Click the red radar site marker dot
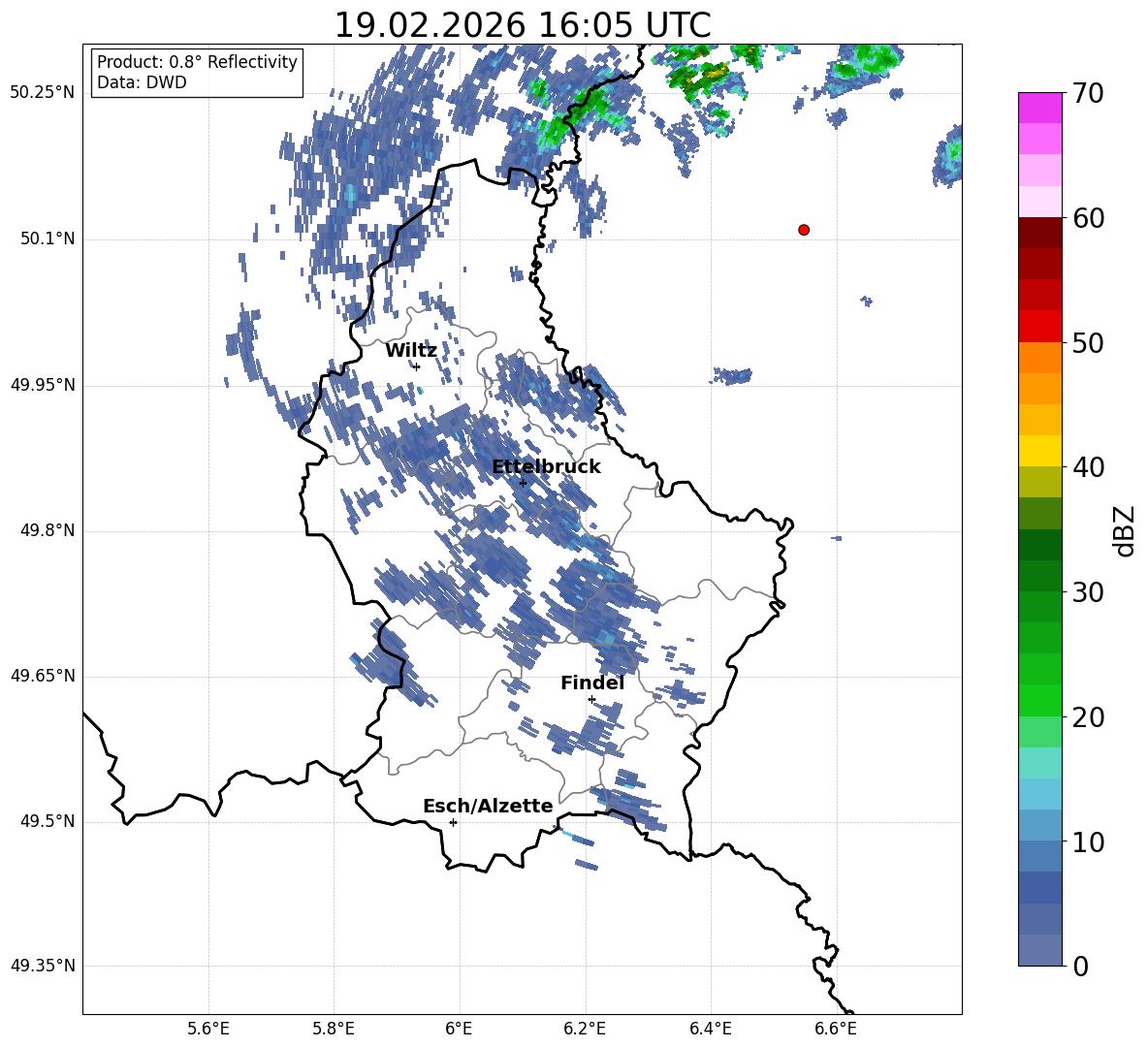Viewport: 1148px width, 1048px height. pyautogui.click(x=804, y=230)
